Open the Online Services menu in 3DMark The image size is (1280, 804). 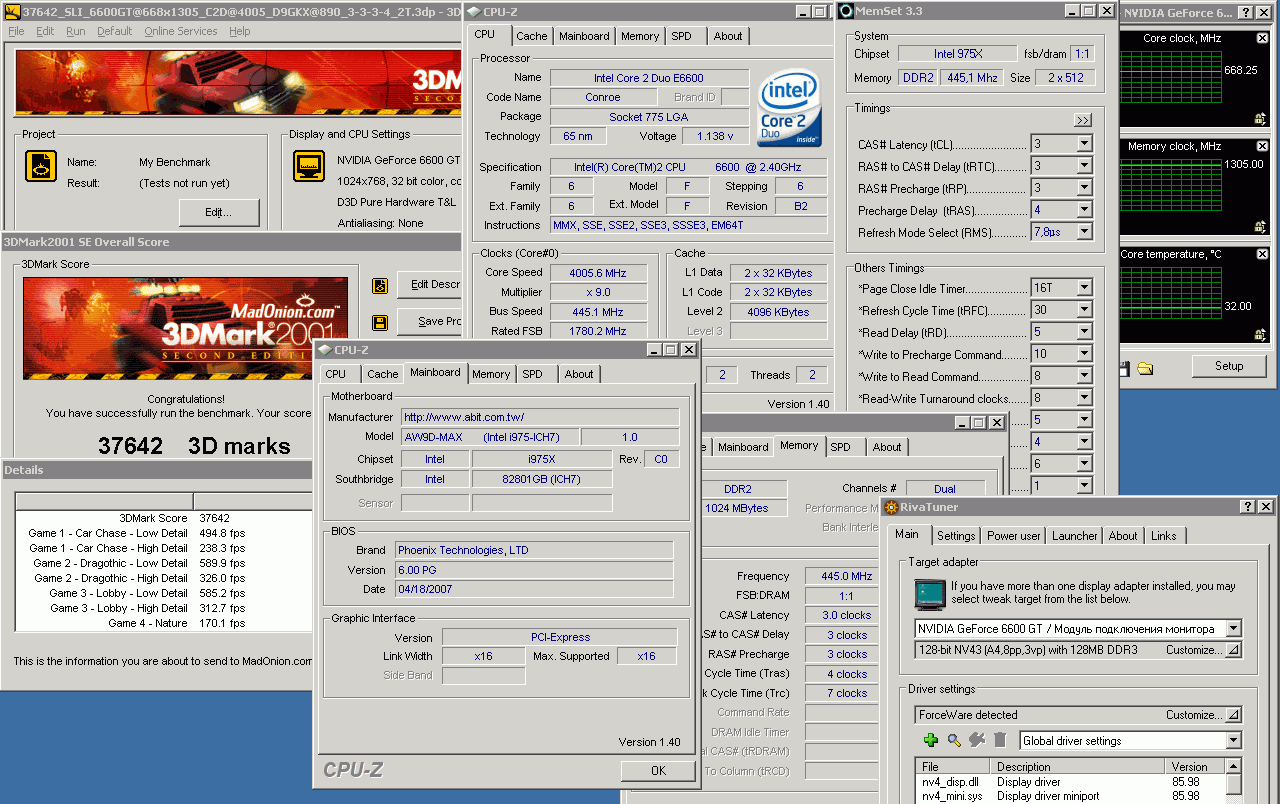click(180, 31)
